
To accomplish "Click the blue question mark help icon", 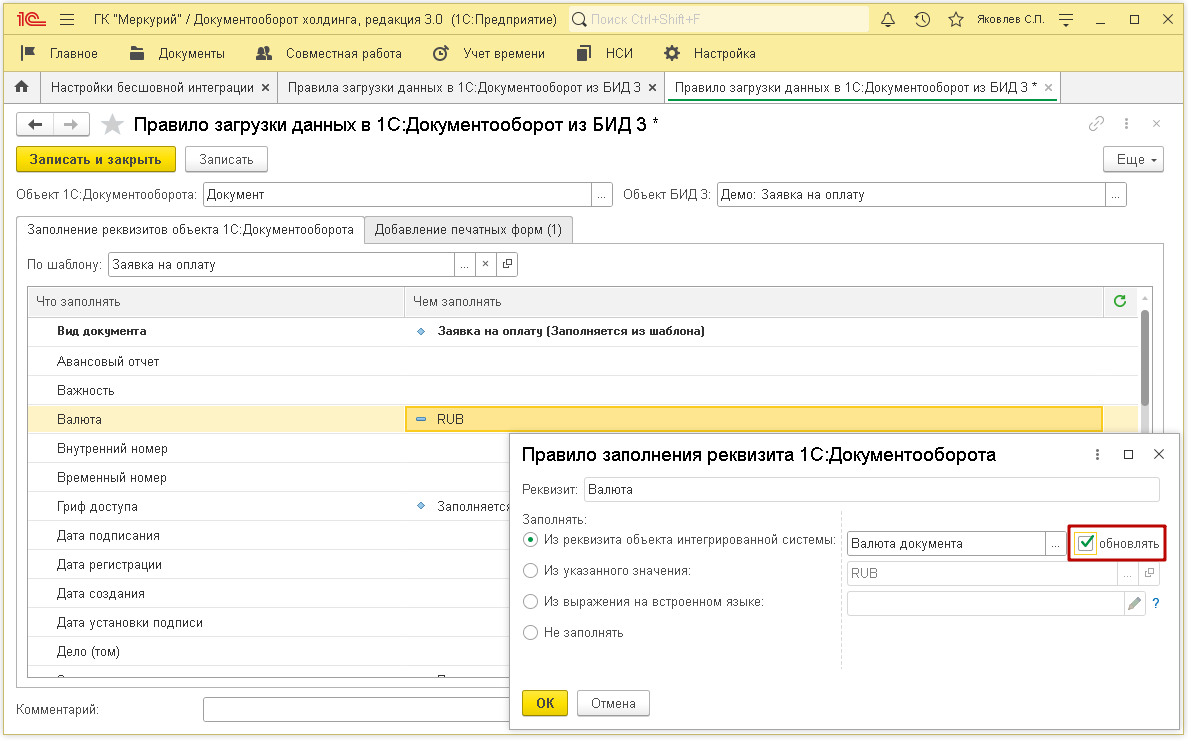I will point(1156,603).
